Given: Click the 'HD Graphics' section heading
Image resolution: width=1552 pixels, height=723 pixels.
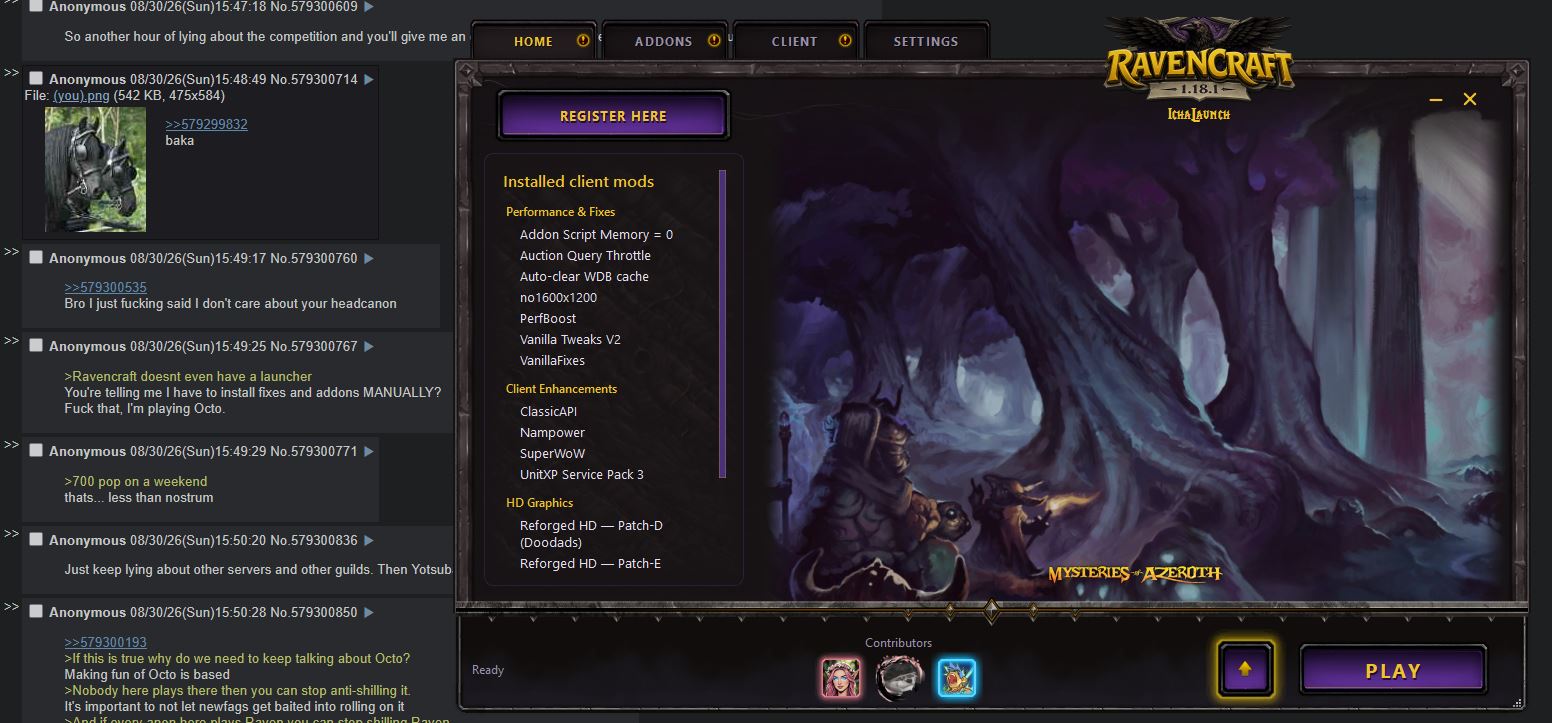Looking at the screenshot, I should point(539,503).
